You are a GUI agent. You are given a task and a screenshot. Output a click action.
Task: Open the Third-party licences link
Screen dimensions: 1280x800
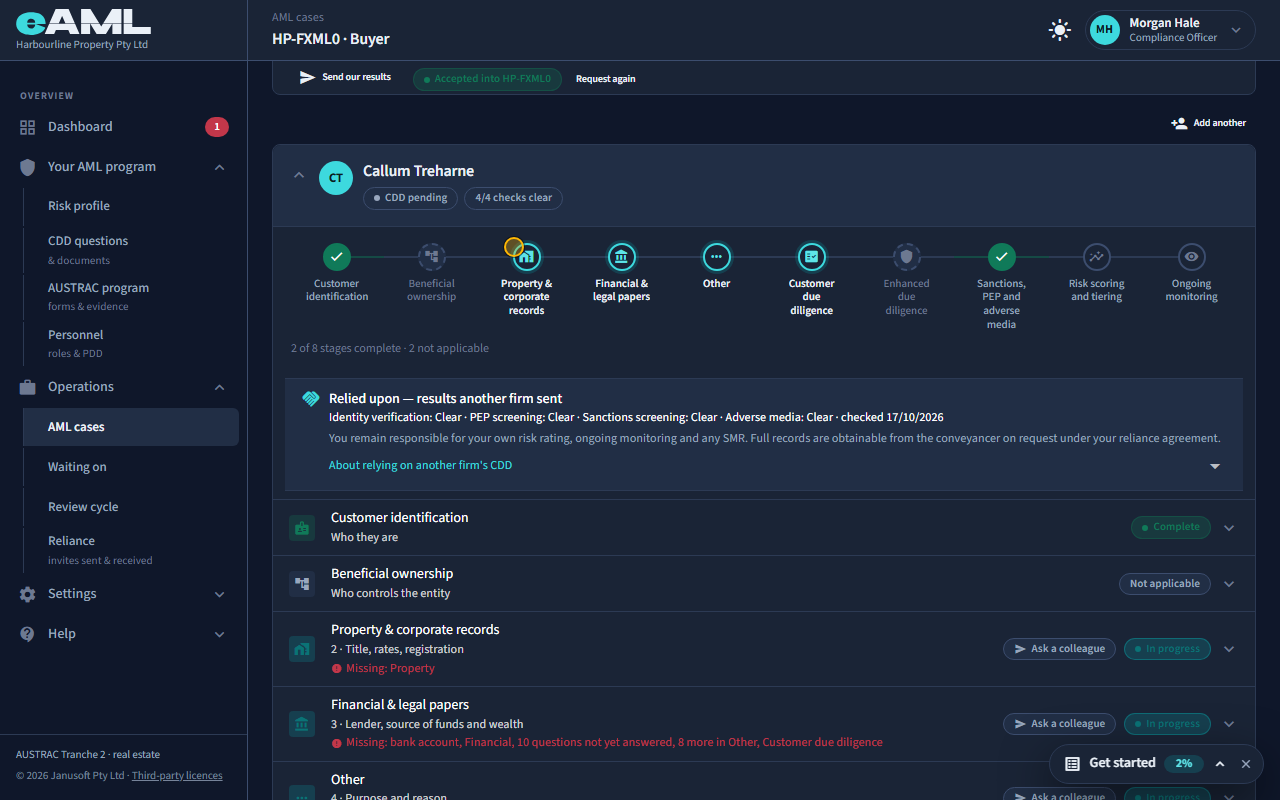point(177,776)
